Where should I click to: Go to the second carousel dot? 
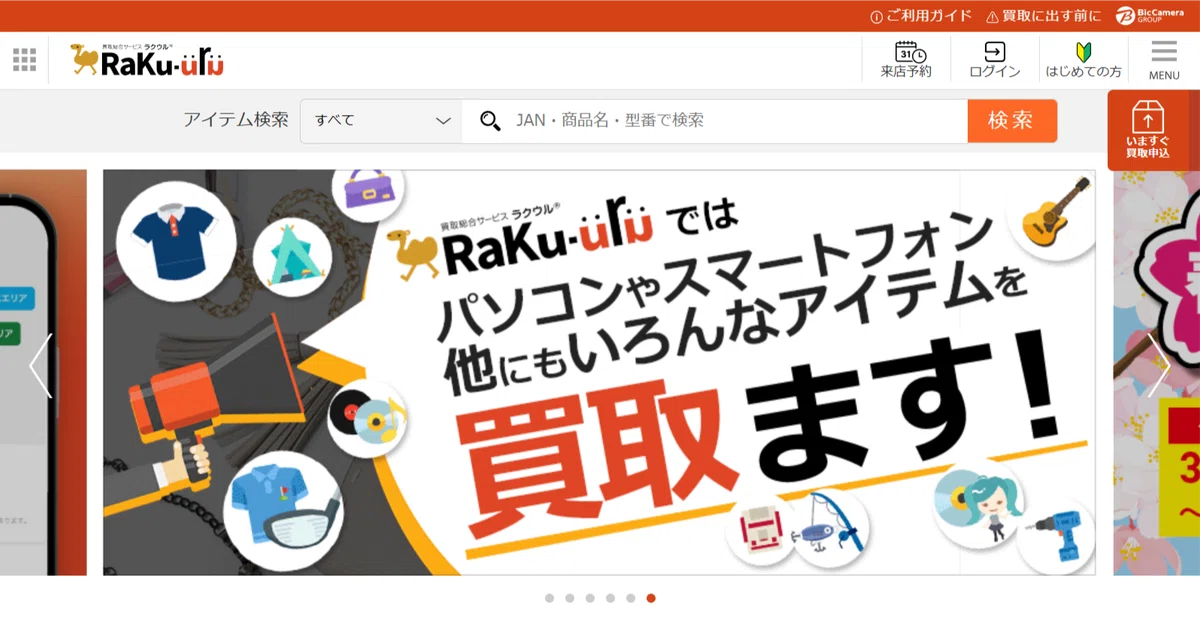tap(570, 598)
